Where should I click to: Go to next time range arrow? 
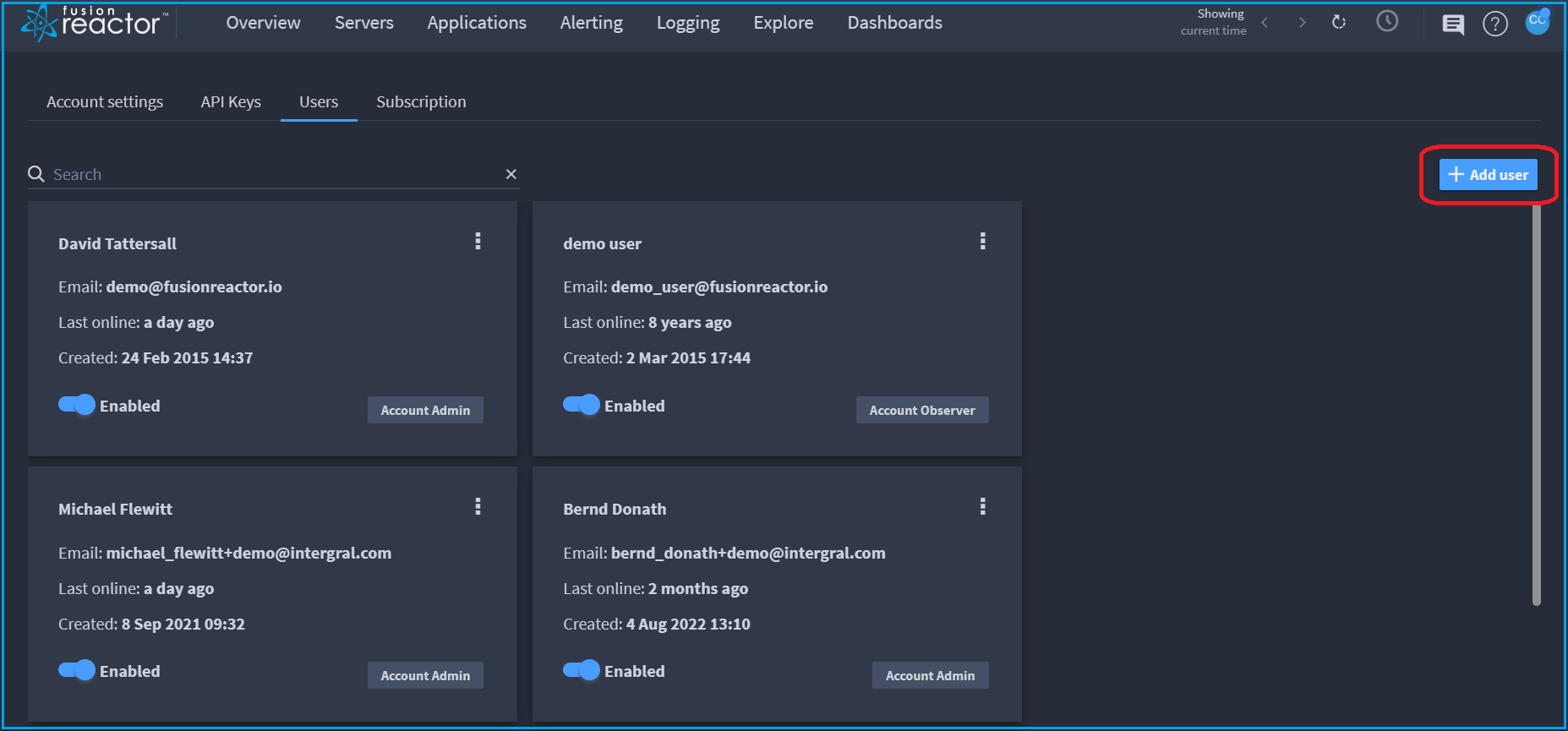point(1302,23)
